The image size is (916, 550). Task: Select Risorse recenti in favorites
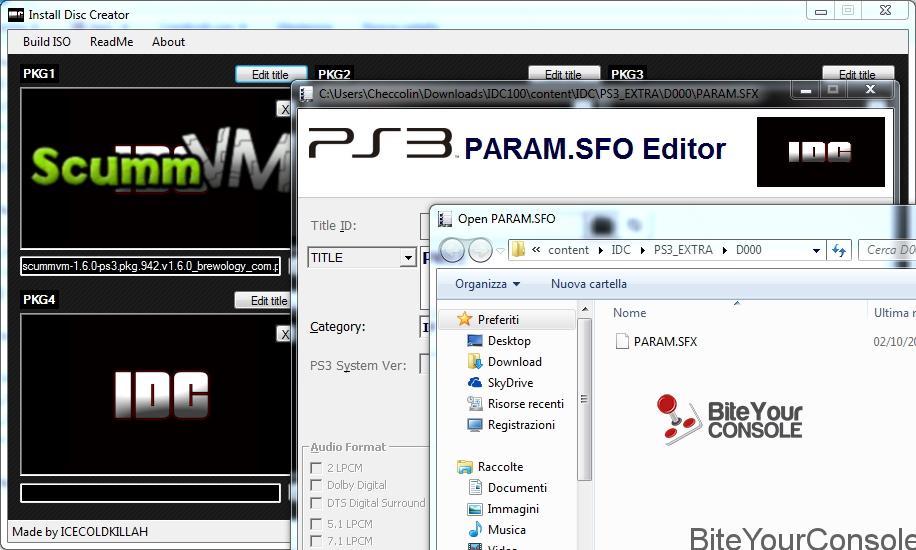point(526,404)
